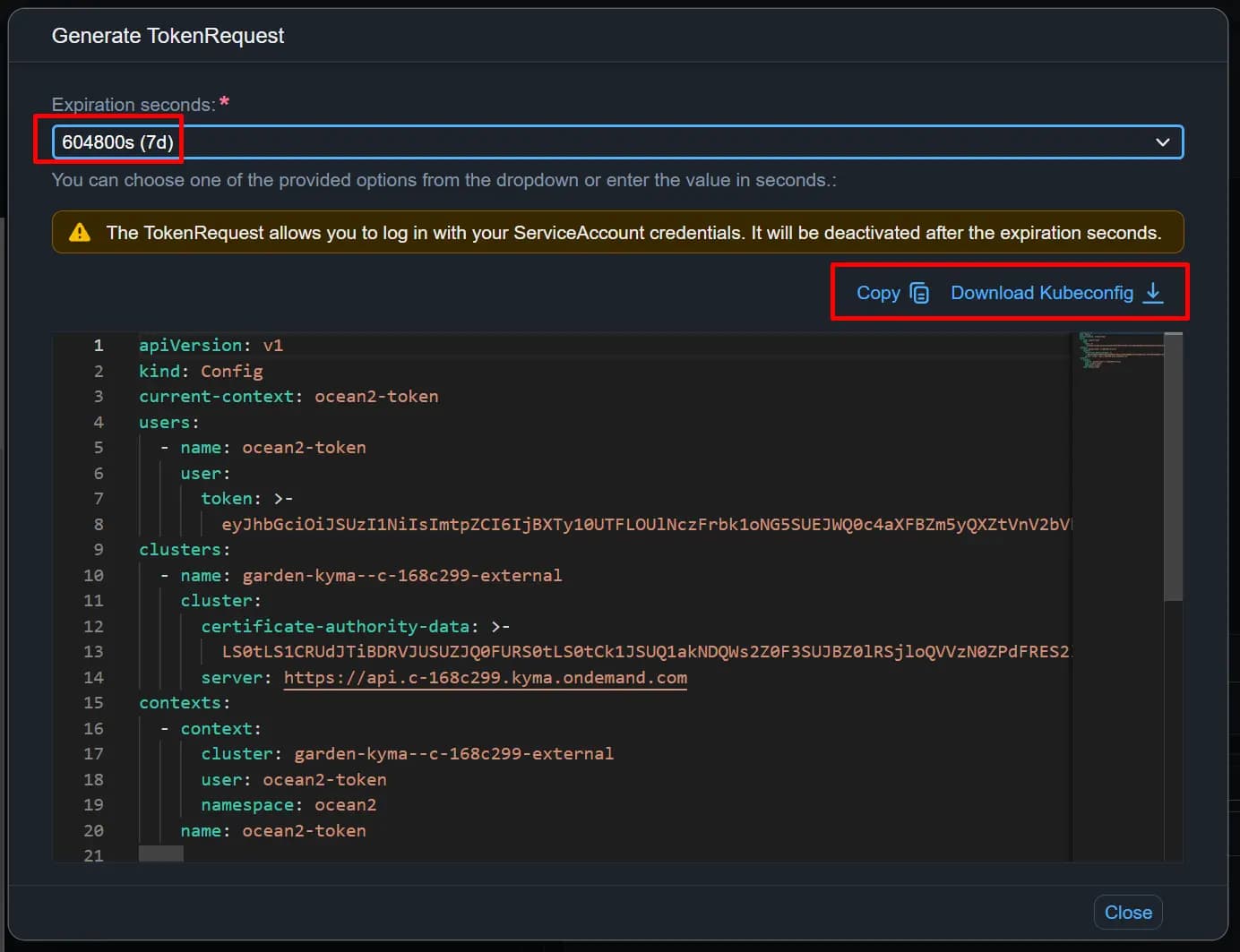Click the 'contexts:' line
The height and width of the screenshot is (952, 1240).
click(185, 703)
